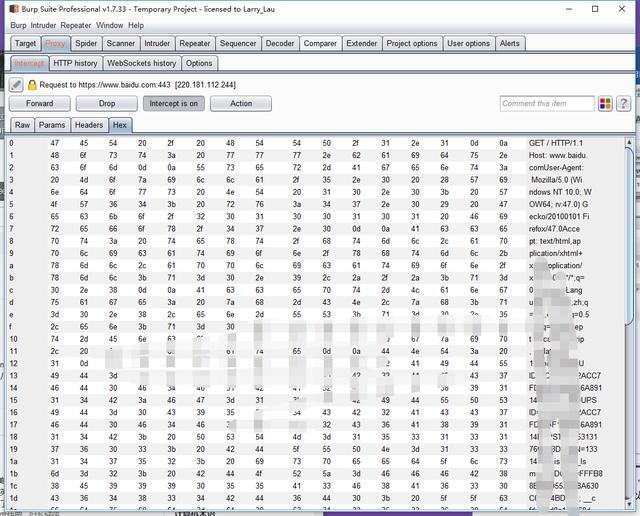Open the Repeater menu in menu bar
The image size is (640, 516).
click(76, 25)
